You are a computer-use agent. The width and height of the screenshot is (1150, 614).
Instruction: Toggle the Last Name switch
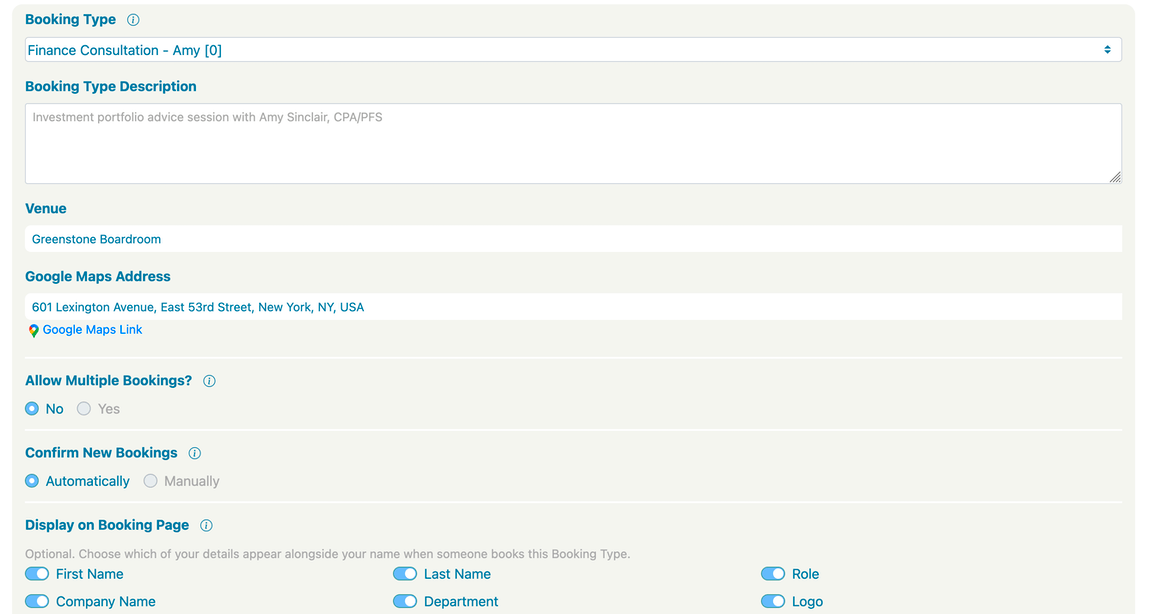[405, 574]
